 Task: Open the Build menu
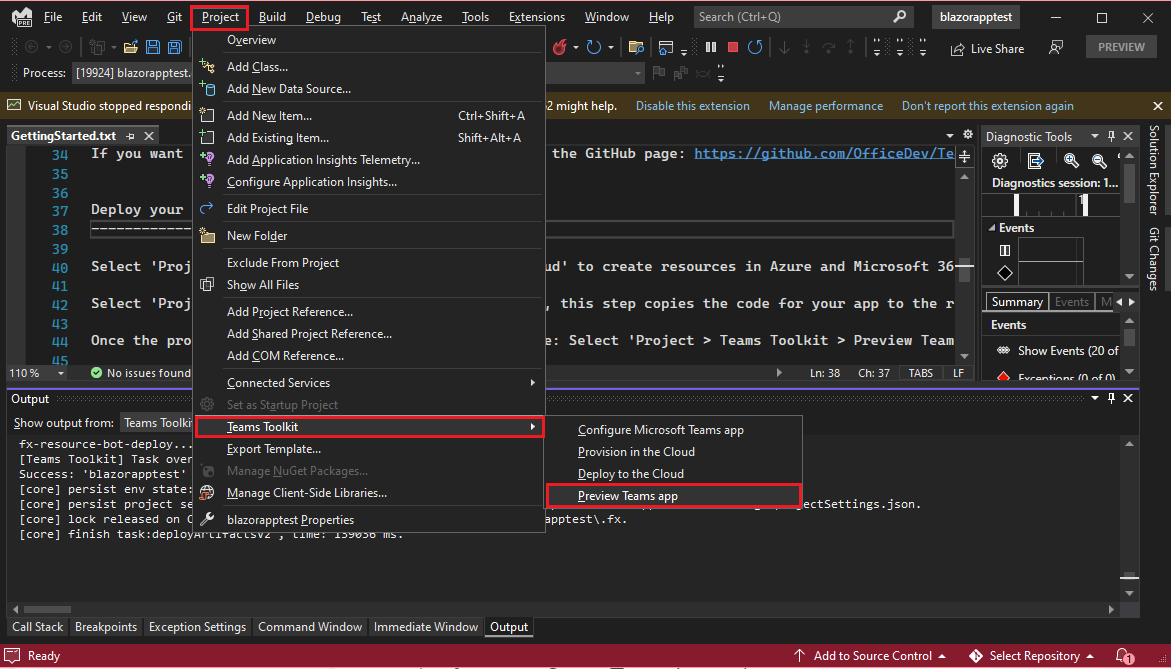pyautogui.click(x=272, y=16)
